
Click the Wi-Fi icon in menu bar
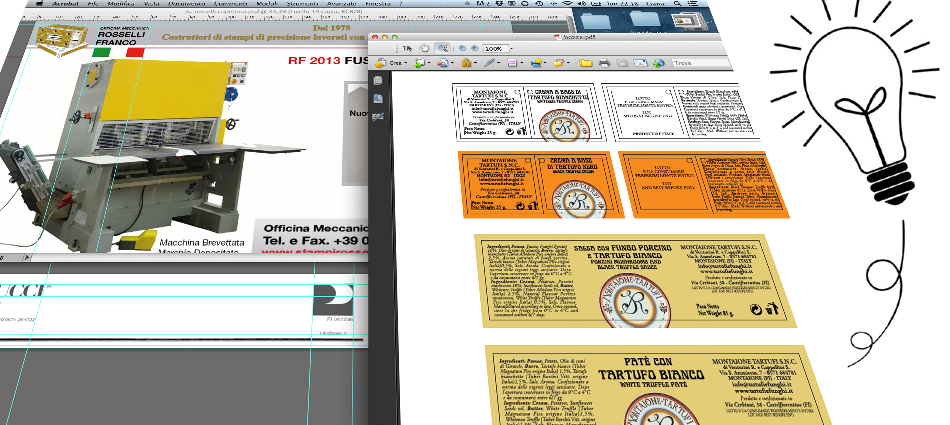(568, 4)
